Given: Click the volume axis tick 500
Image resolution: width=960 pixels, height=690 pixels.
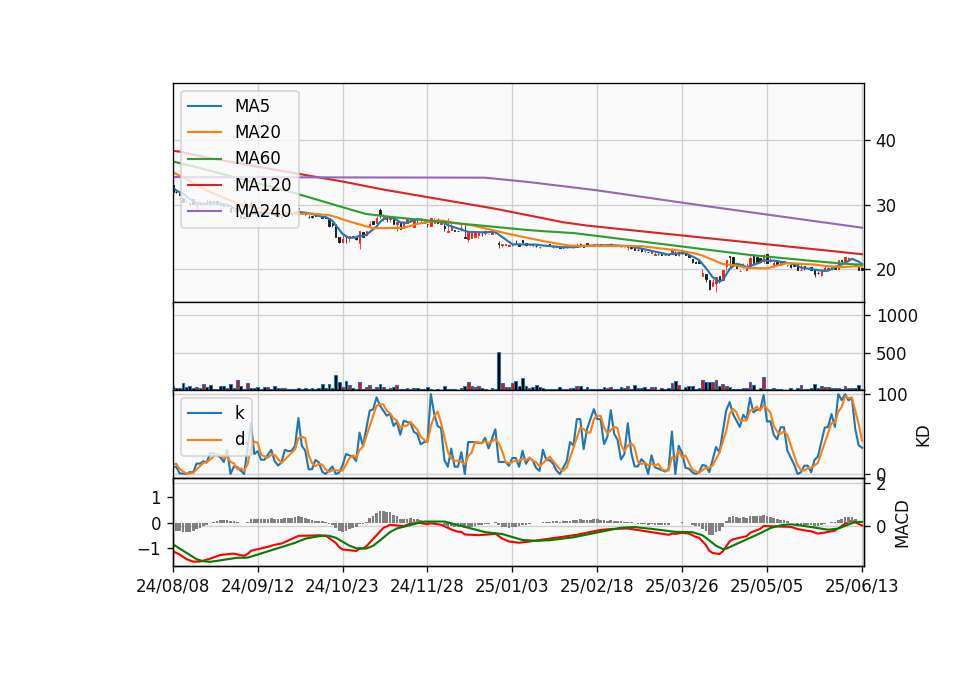Looking at the screenshot, I should pos(891,354).
